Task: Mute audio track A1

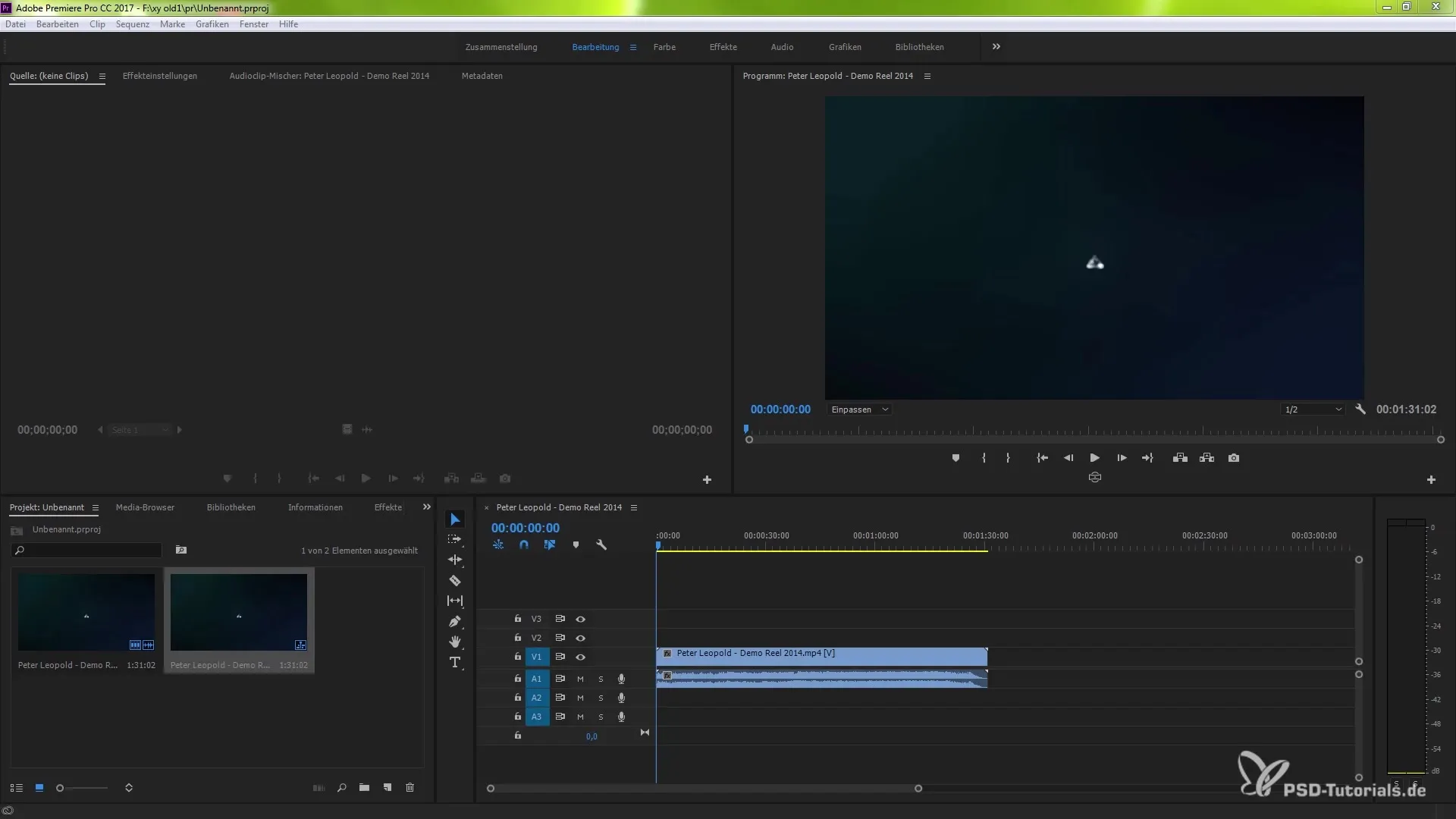Action: [580, 679]
